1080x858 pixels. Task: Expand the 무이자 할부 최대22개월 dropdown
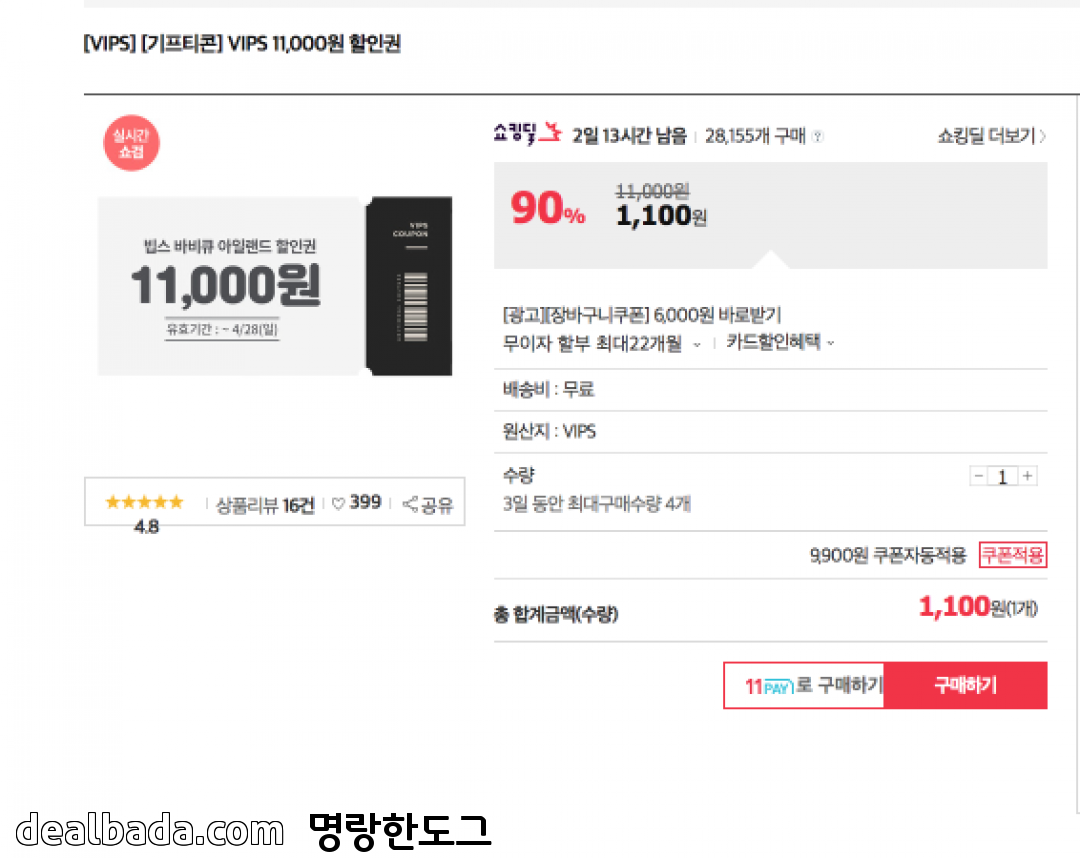pyautogui.click(x=697, y=343)
